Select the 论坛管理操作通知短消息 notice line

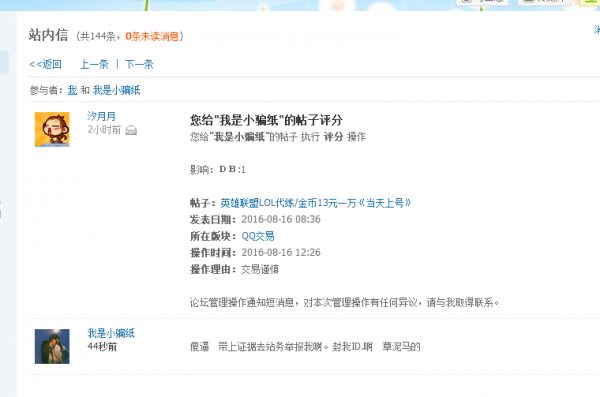344,303
